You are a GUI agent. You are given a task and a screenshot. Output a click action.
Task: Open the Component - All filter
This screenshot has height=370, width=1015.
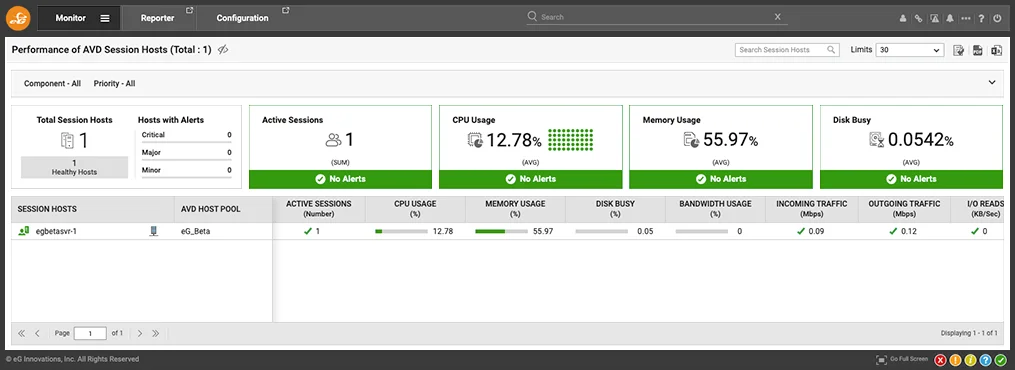[52, 83]
